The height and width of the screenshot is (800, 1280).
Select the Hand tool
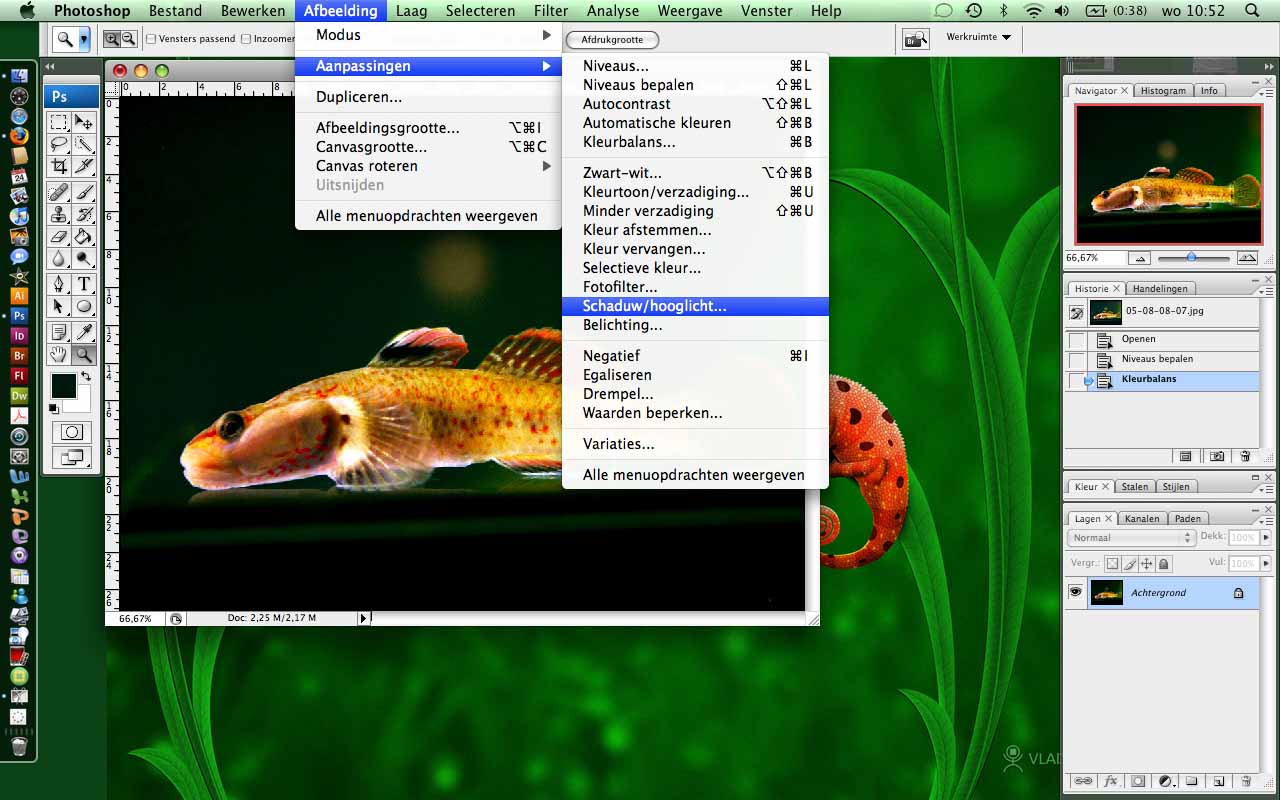coord(60,354)
